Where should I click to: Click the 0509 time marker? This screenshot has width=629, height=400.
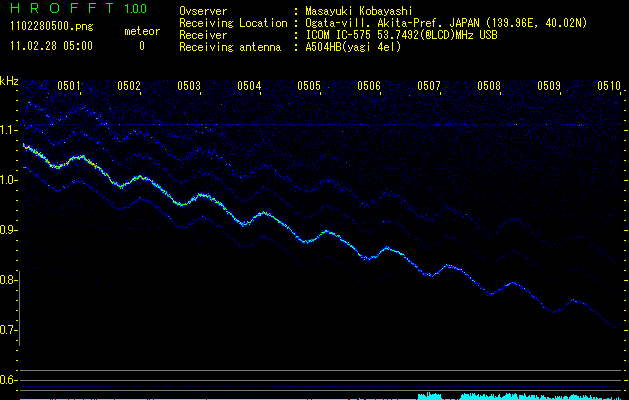coord(549,85)
